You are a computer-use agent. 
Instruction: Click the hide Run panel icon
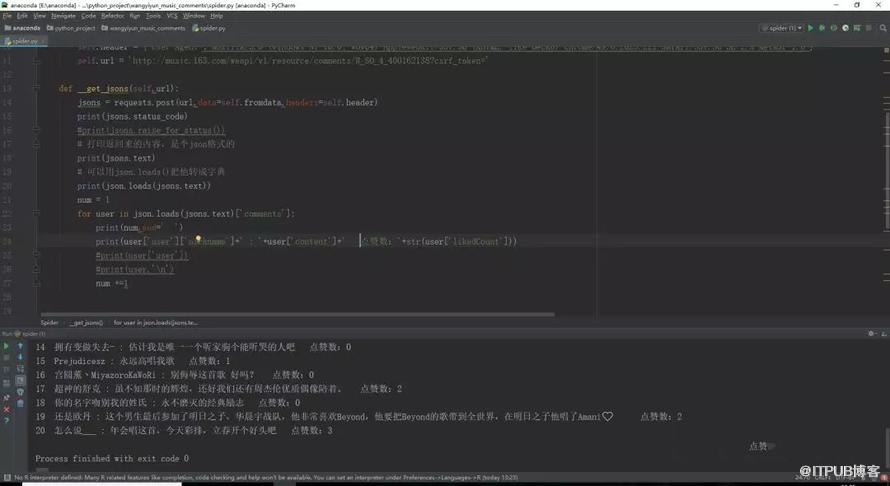[x=883, y=334]
